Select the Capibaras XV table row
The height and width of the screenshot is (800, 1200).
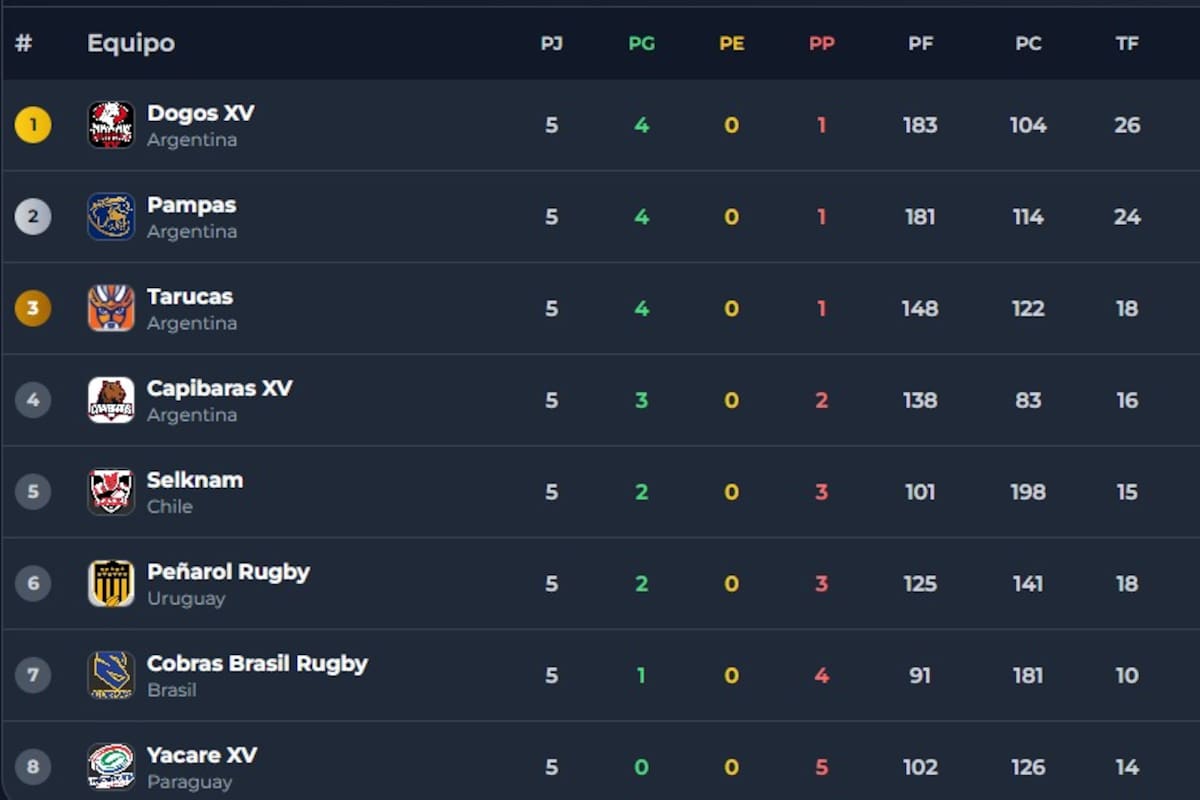(x=600, y=400)
